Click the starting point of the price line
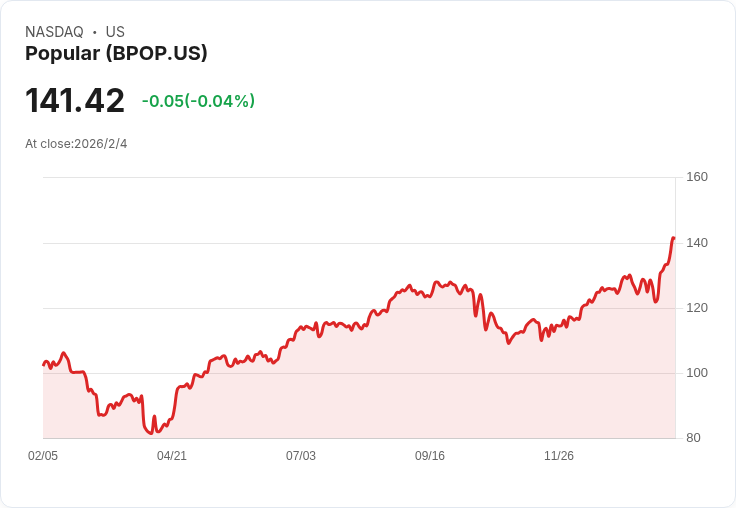This screenshot has width=736, height=508. pos(44,364)
